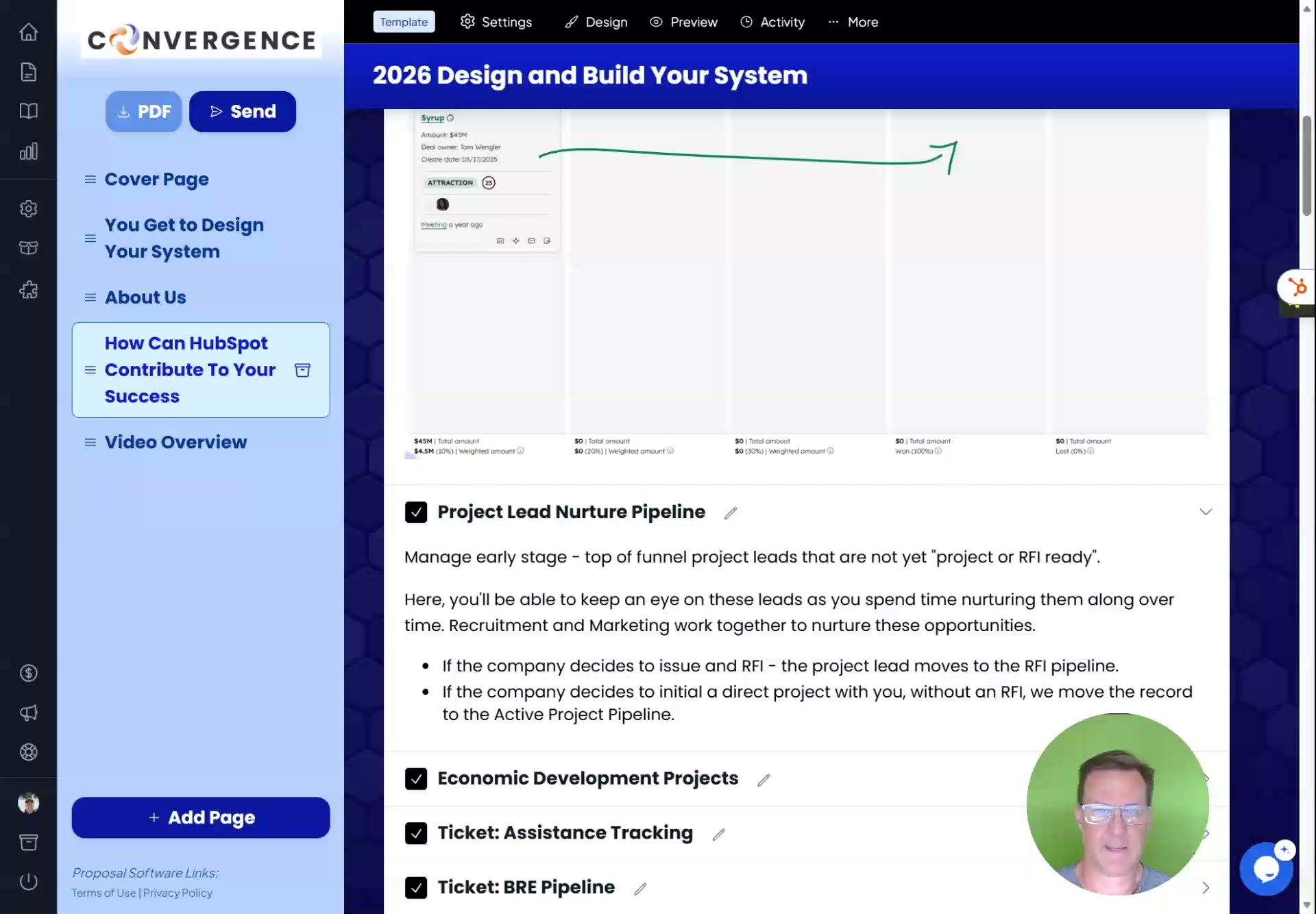This screenshot has width=1316, height=914.
Task: Uncheck the Project Lead Nurture Pipeline checkbox
Action: click(416, 512)
